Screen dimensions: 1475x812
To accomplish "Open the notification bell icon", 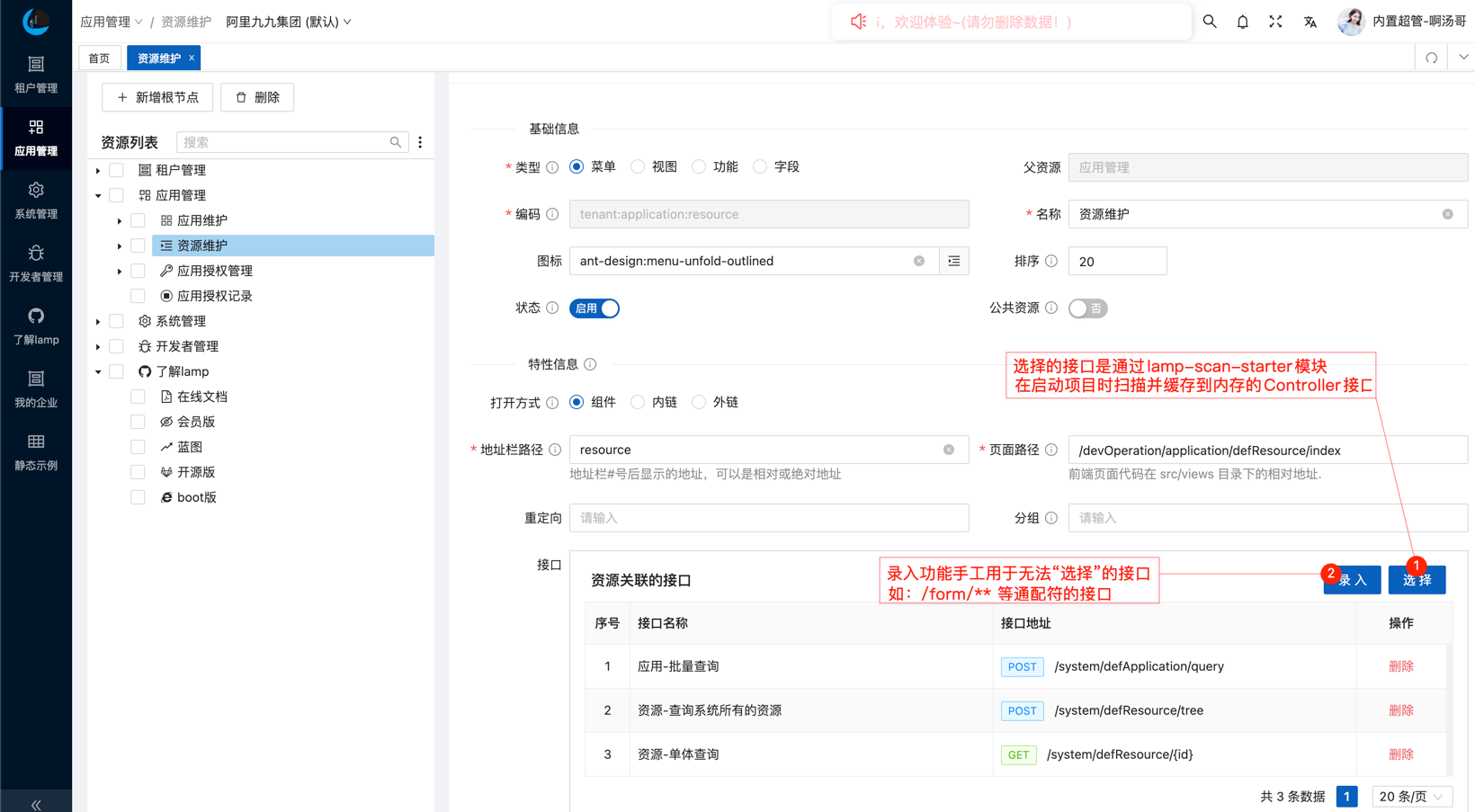I will (x=1242, y=22).
